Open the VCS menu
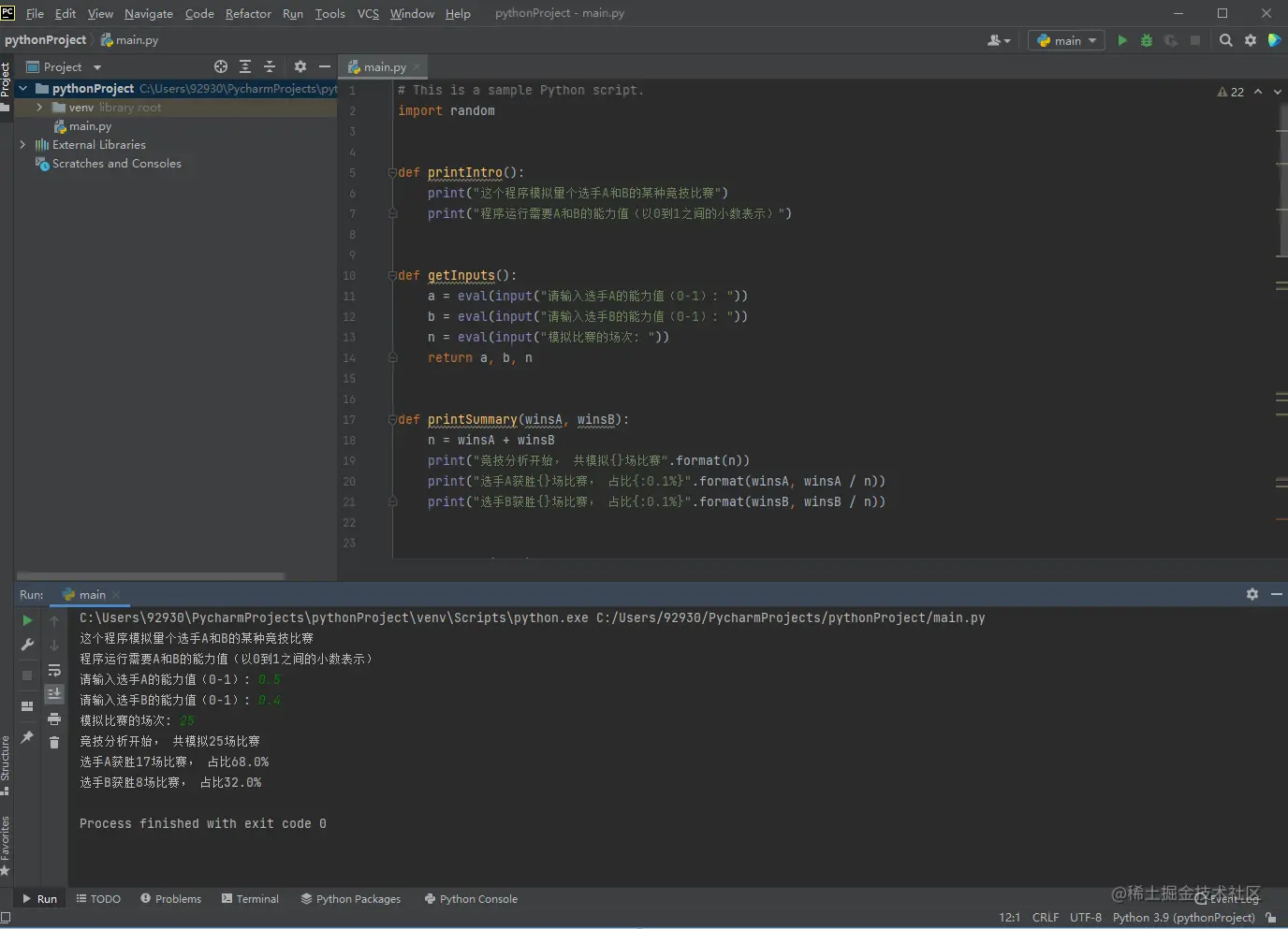Viewport: 1288px width, 929px height. [x=368, y=13]
